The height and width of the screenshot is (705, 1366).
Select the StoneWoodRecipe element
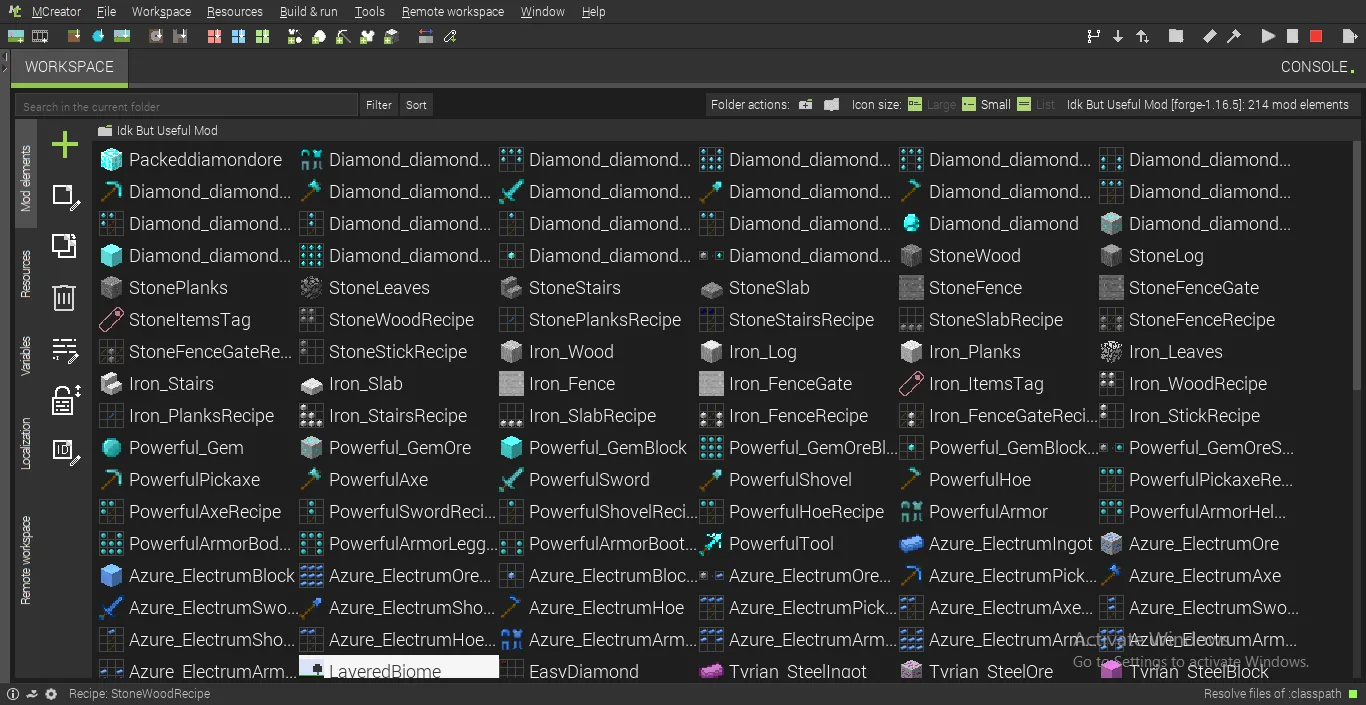[388, 320]
